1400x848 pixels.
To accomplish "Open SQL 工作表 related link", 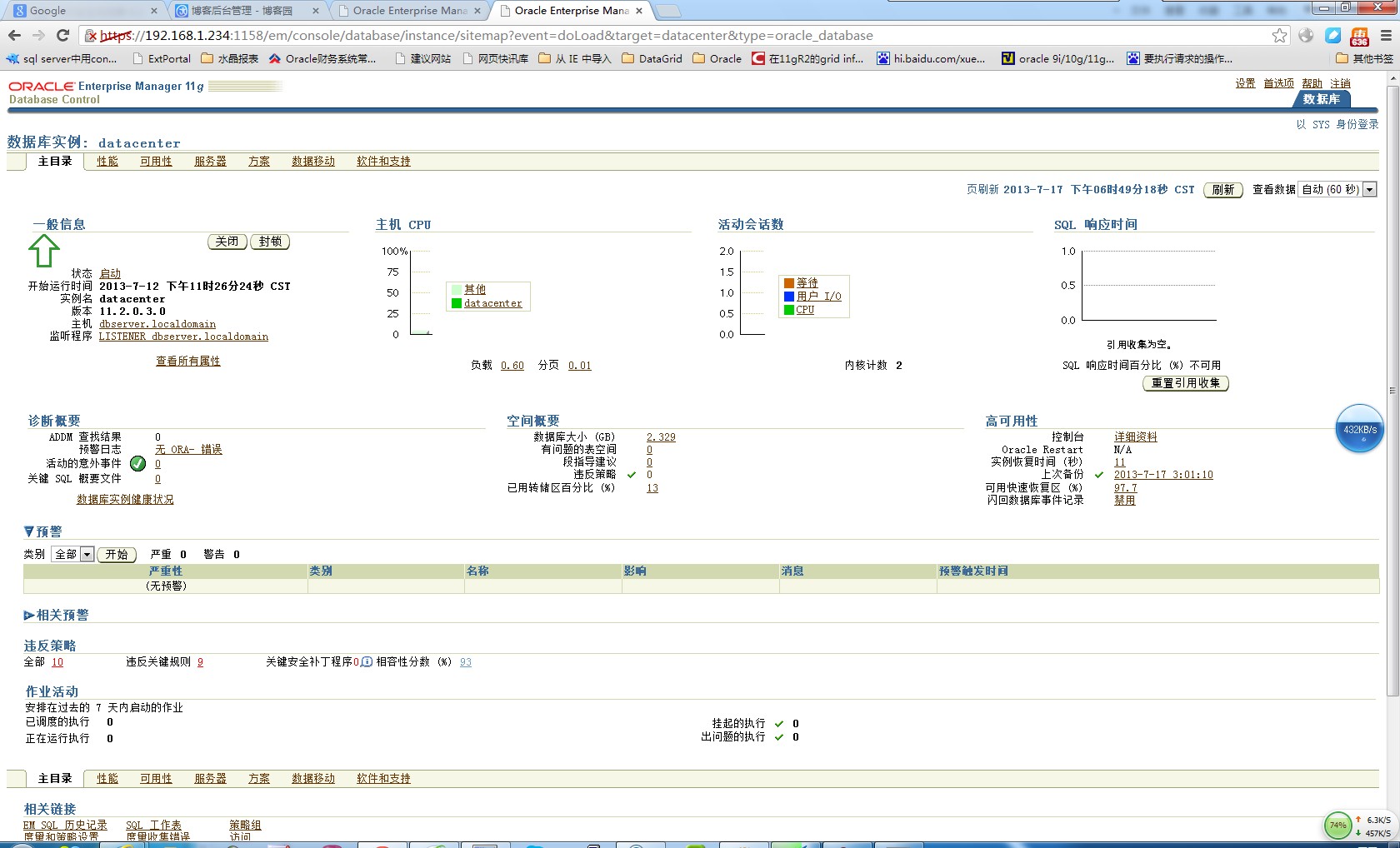I will [153, 826].
